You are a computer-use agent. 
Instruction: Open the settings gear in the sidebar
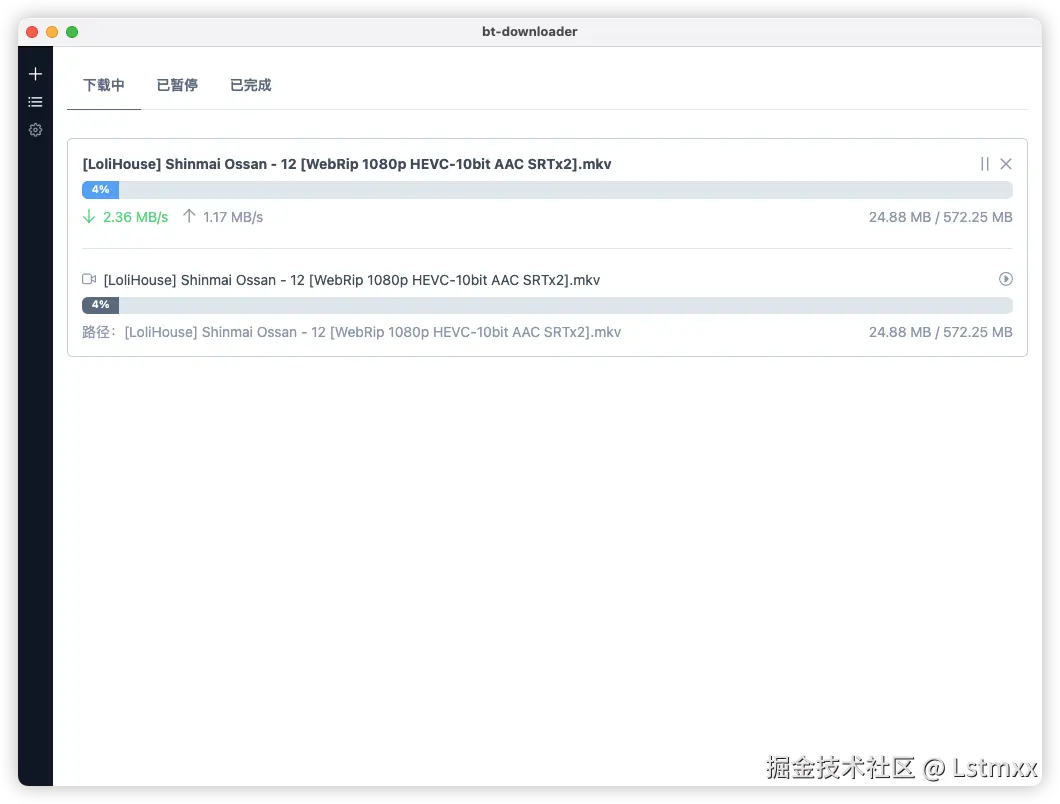tap(35, 130)
